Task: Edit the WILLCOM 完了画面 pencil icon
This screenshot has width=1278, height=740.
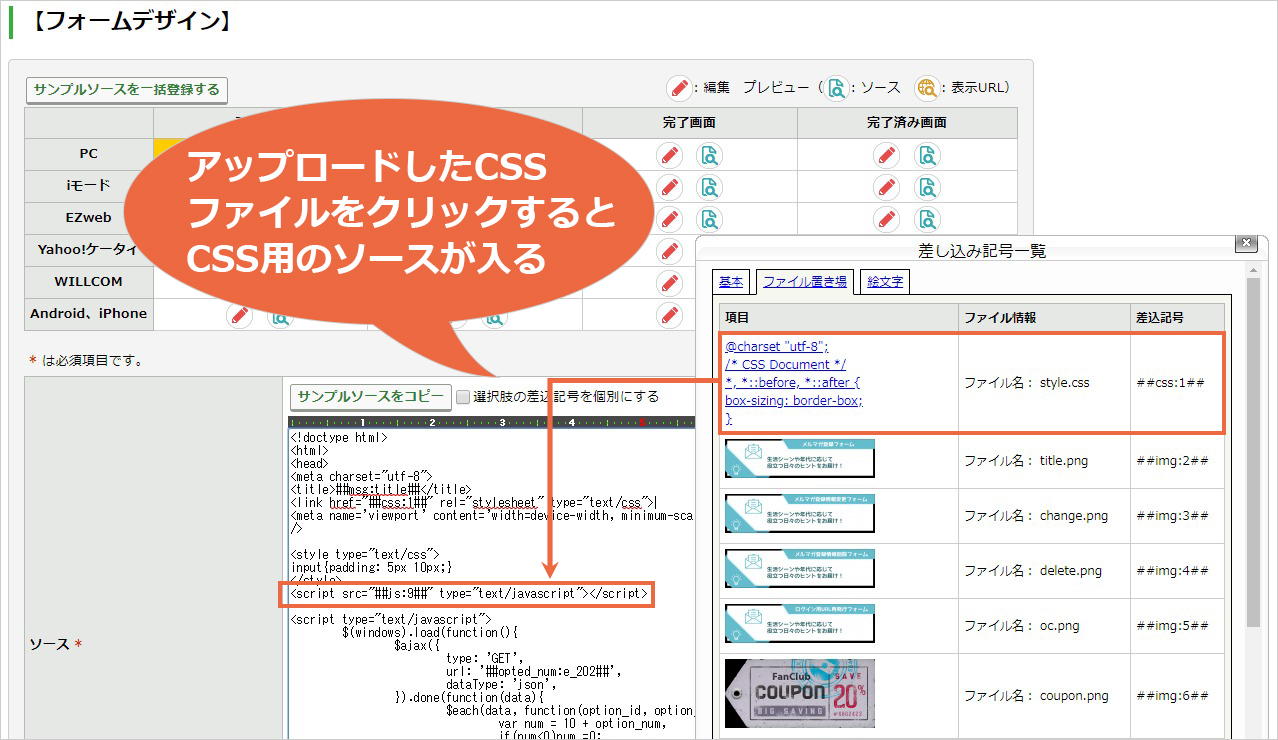Action: pyautogui.click(x=670, y=283)
